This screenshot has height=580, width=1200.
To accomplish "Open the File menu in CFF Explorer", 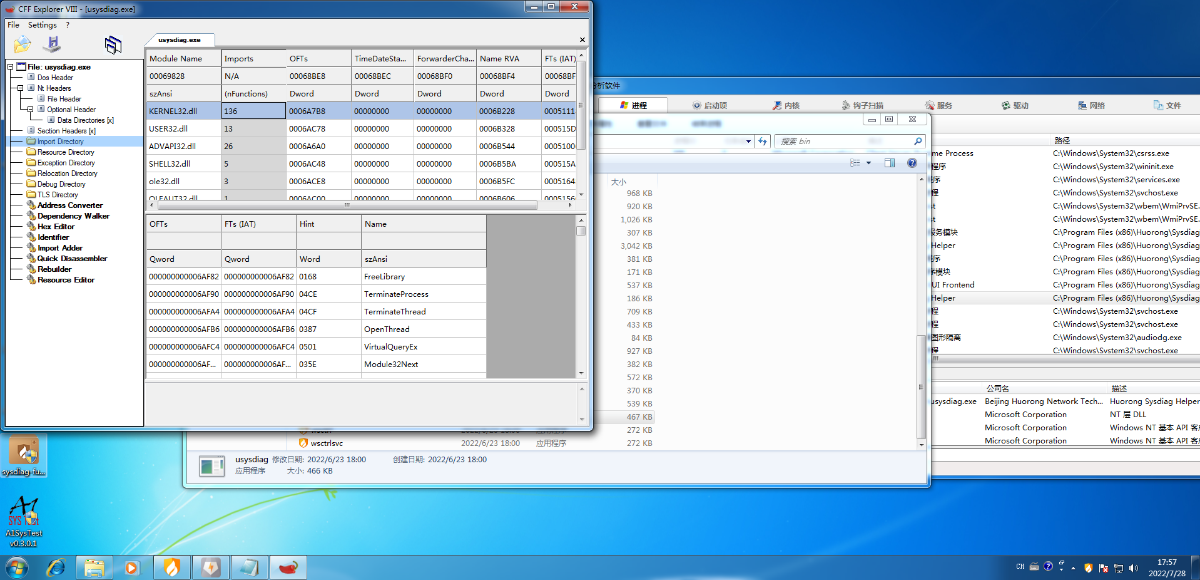I will (13, 25).
